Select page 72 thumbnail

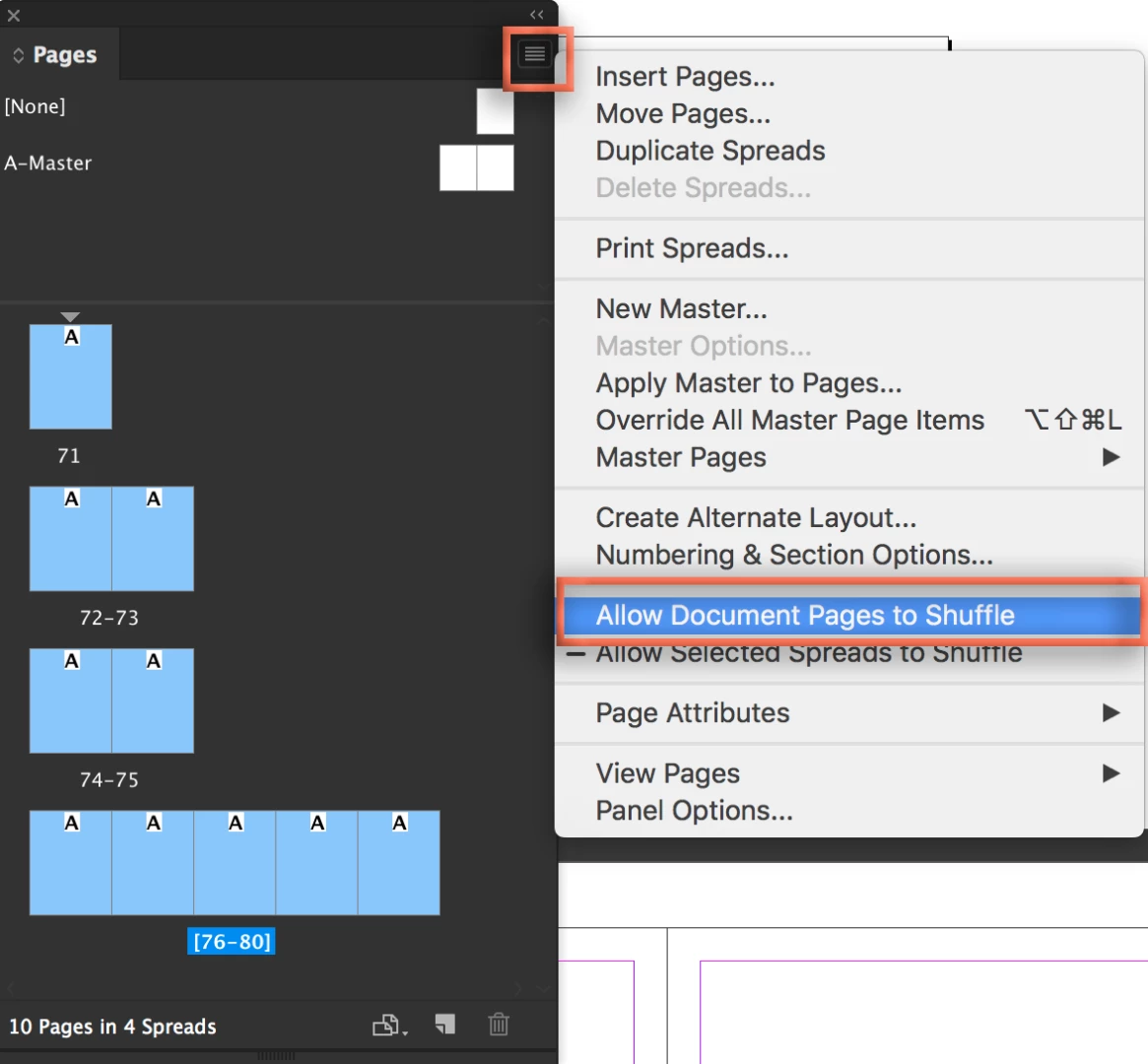(70, 539)
